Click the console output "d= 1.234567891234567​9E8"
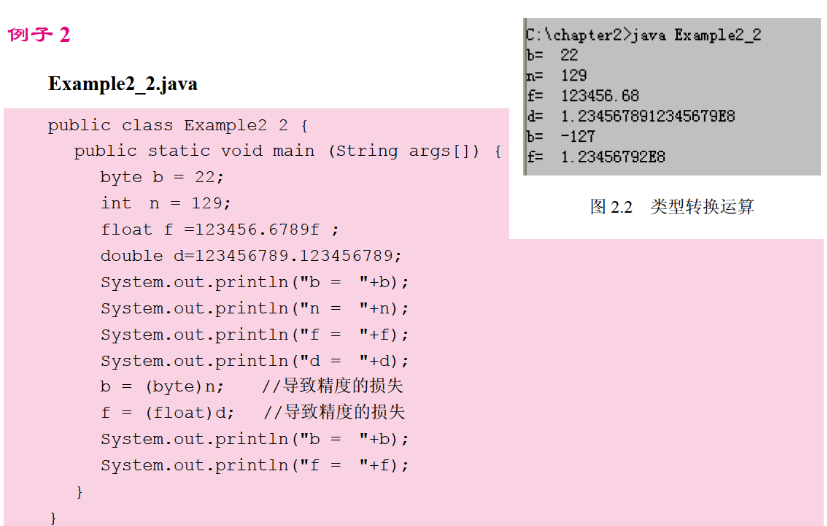Viewport: 827px width, 526px height. (x=630, y=116)
